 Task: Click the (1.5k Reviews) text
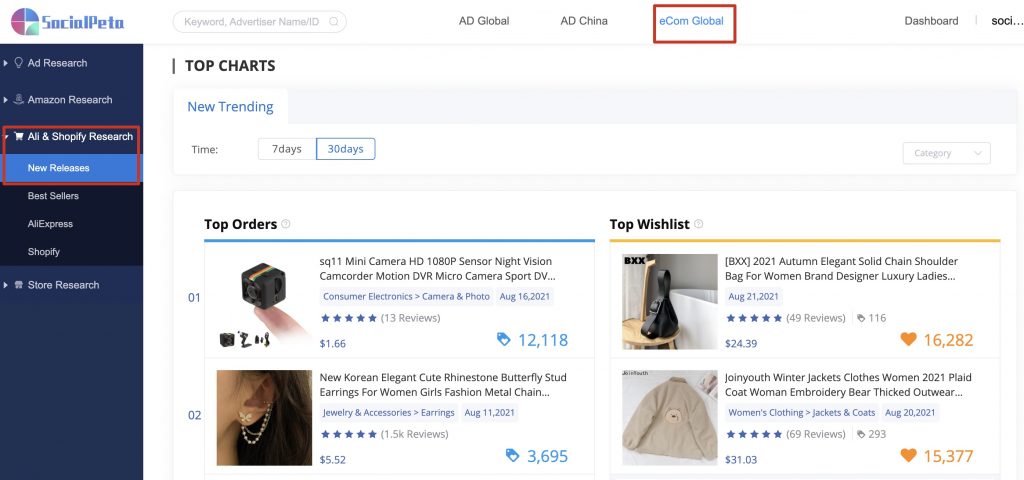click(x=414, y=434)
